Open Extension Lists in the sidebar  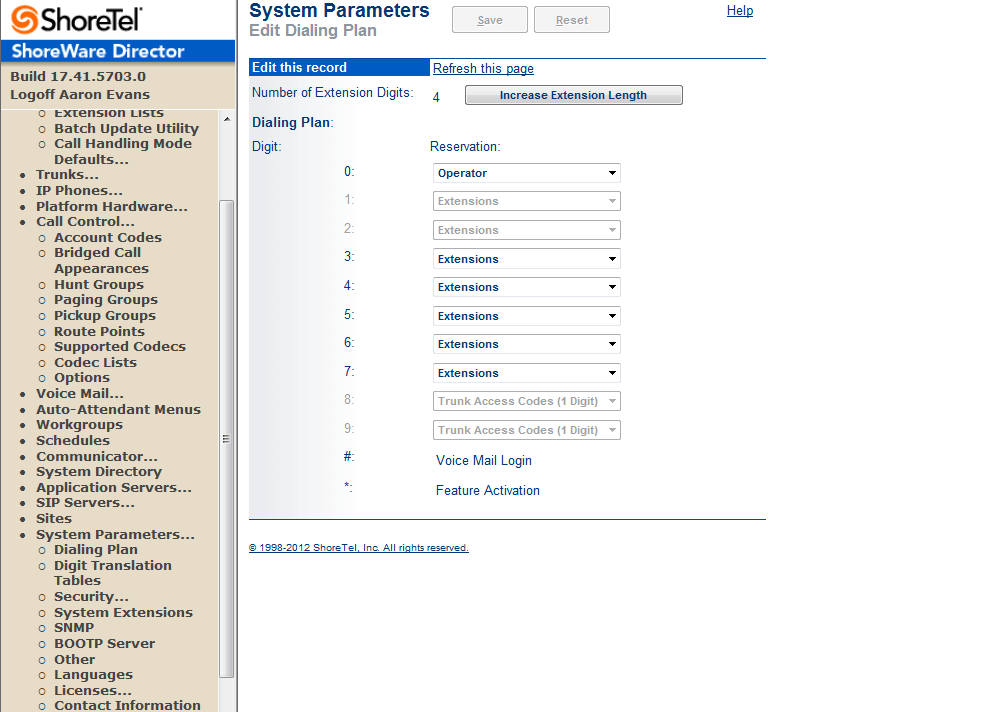[x=108, y=114]
